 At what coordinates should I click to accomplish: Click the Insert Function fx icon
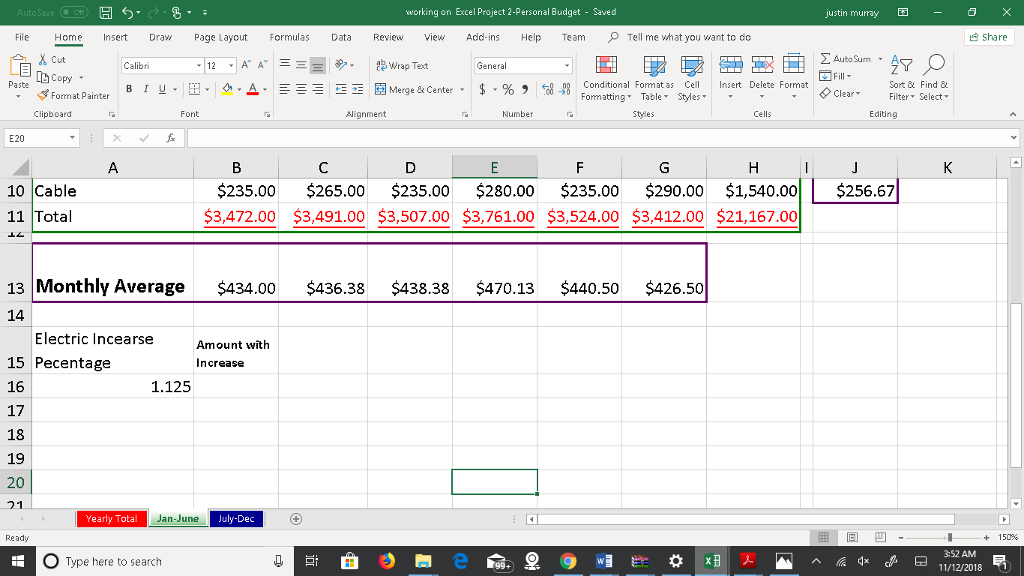click(170, 138)
